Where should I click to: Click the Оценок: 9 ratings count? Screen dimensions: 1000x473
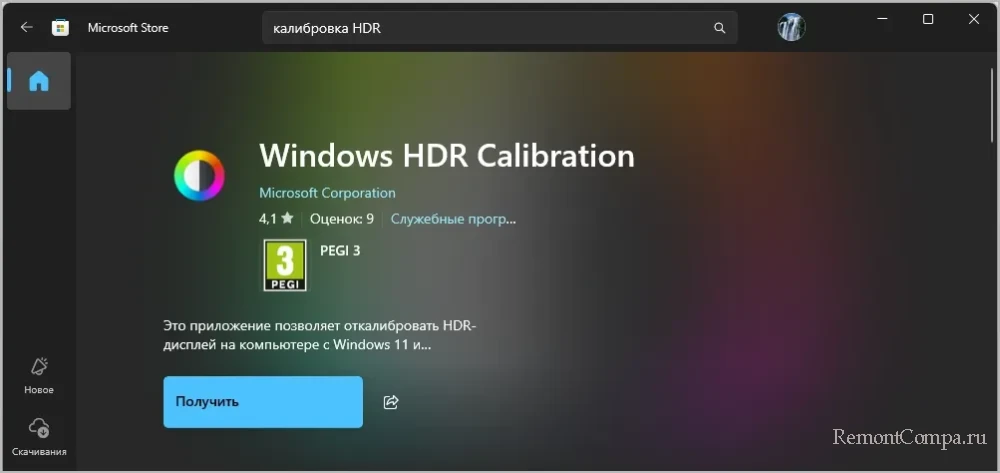pos(342,219)
